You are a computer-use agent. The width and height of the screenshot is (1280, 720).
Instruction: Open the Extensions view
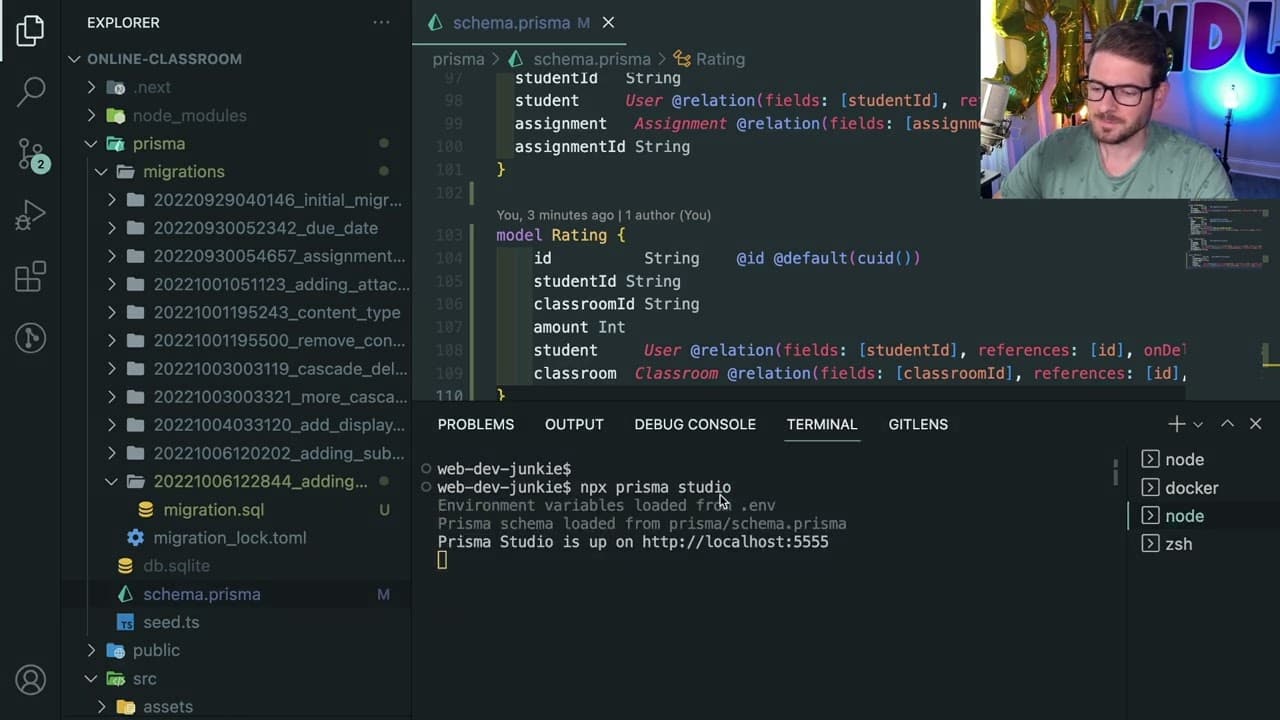pyautogui.click(x=31, y=277)
